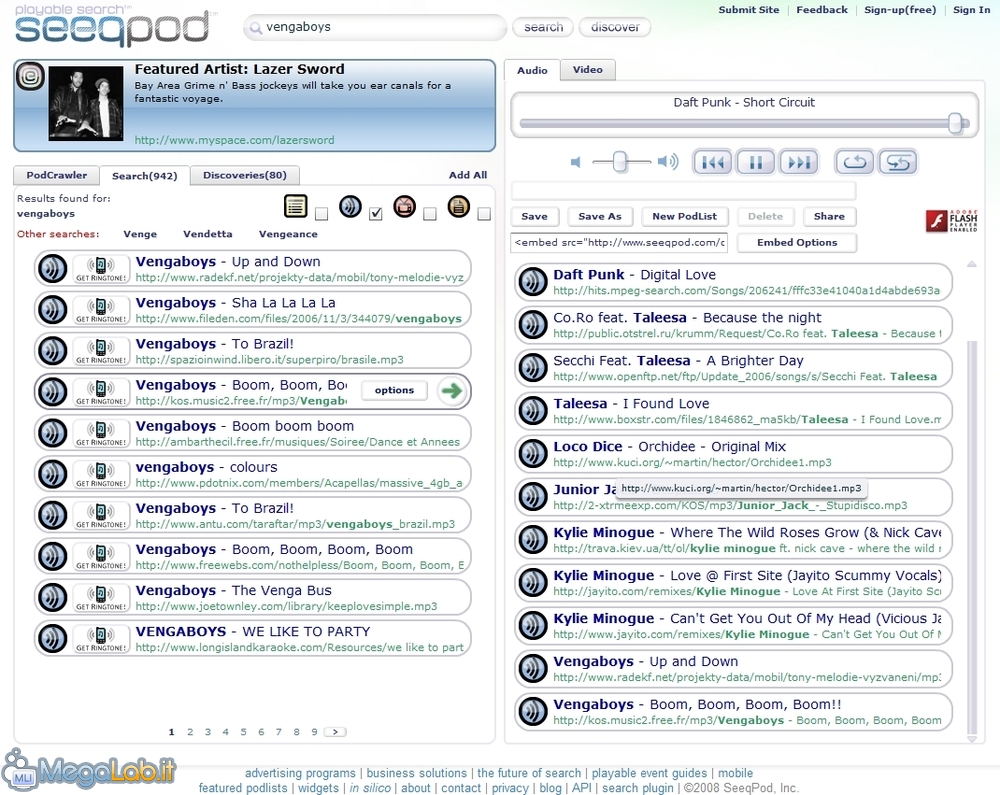Open the Discoveries(80) tab
The image size is (1000, 795).
(x=244, y=176)
